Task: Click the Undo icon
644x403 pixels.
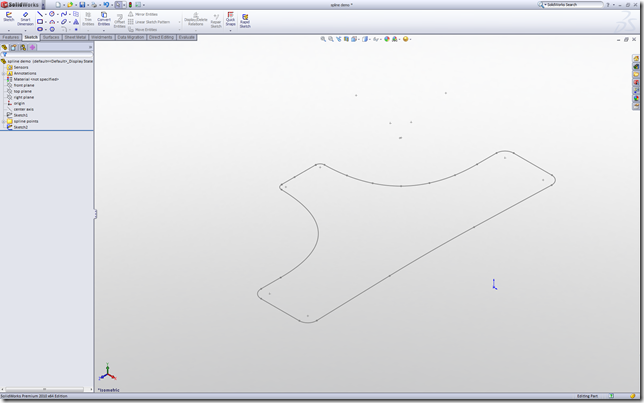Action: pyautogui.click(x=106, y=5)
